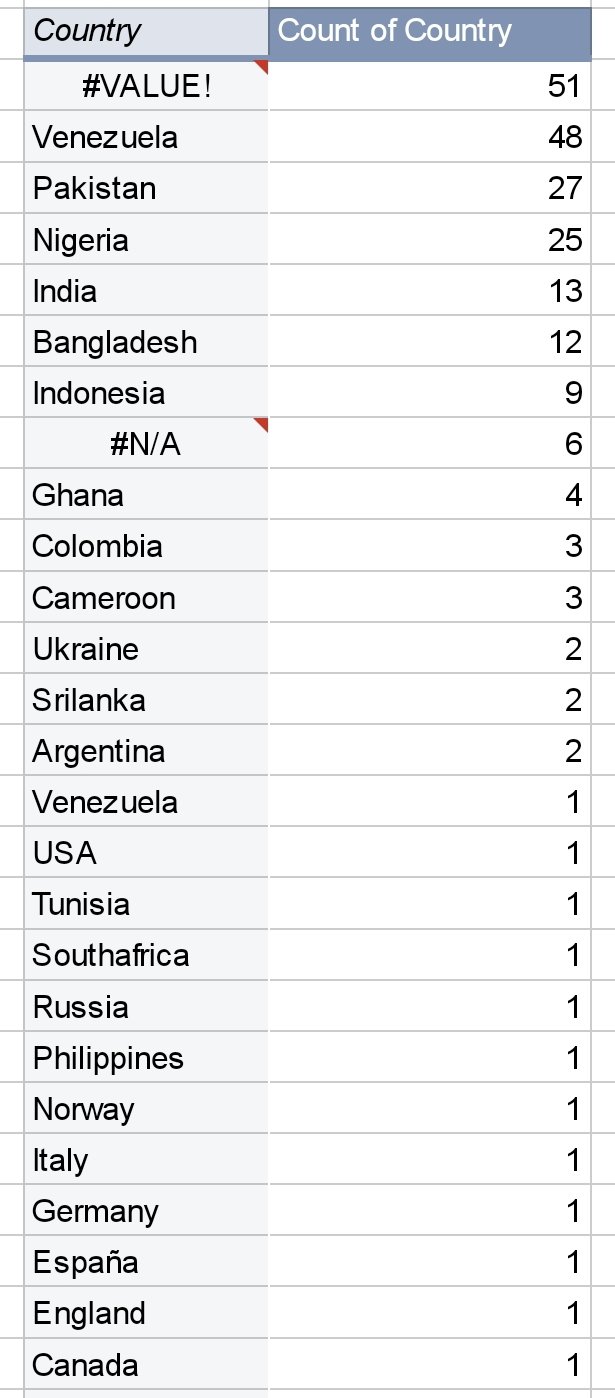Select the #VALUE! error cell

(146, 87)
